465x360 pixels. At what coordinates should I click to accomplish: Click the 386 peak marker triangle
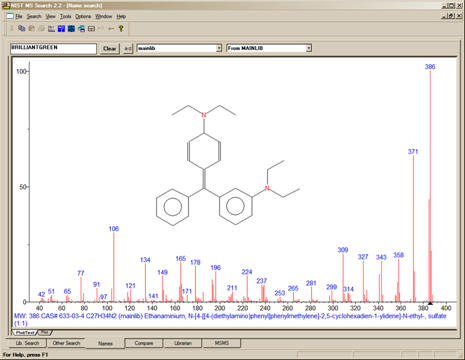click(x=430, y=303)
